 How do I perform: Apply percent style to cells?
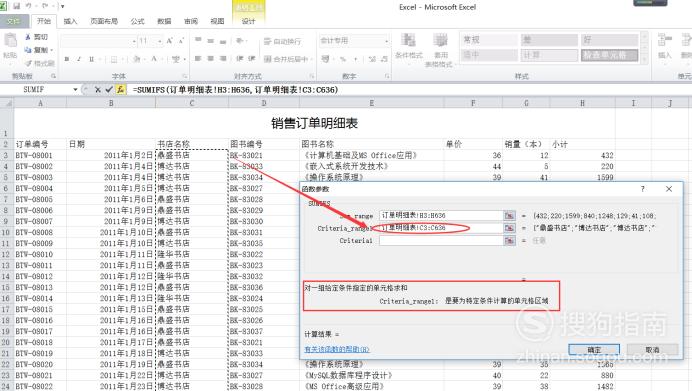[343, 59]
